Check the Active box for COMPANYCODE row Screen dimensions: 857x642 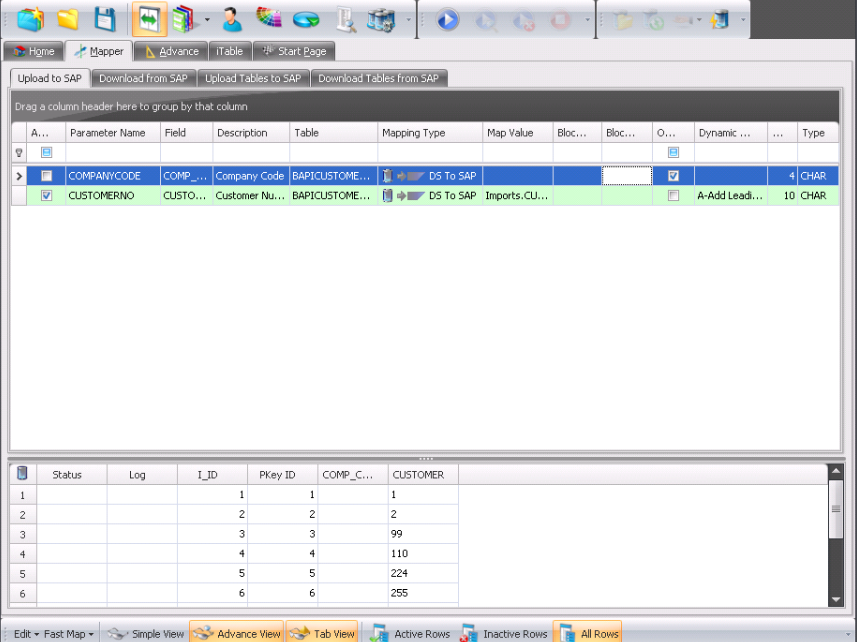click(46, 176)
